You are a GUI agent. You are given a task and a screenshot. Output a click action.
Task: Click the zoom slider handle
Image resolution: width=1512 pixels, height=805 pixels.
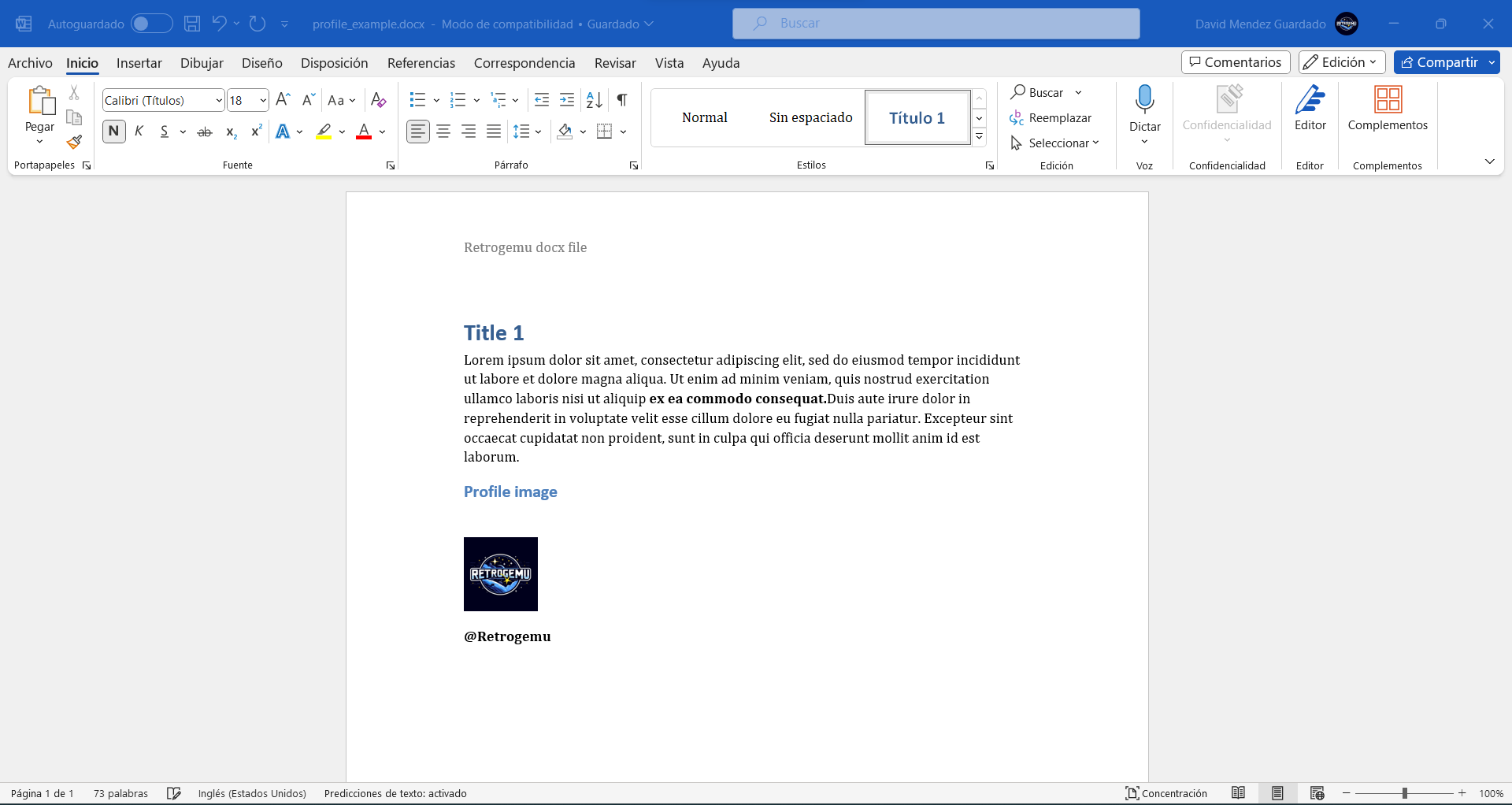(1405, 793)
